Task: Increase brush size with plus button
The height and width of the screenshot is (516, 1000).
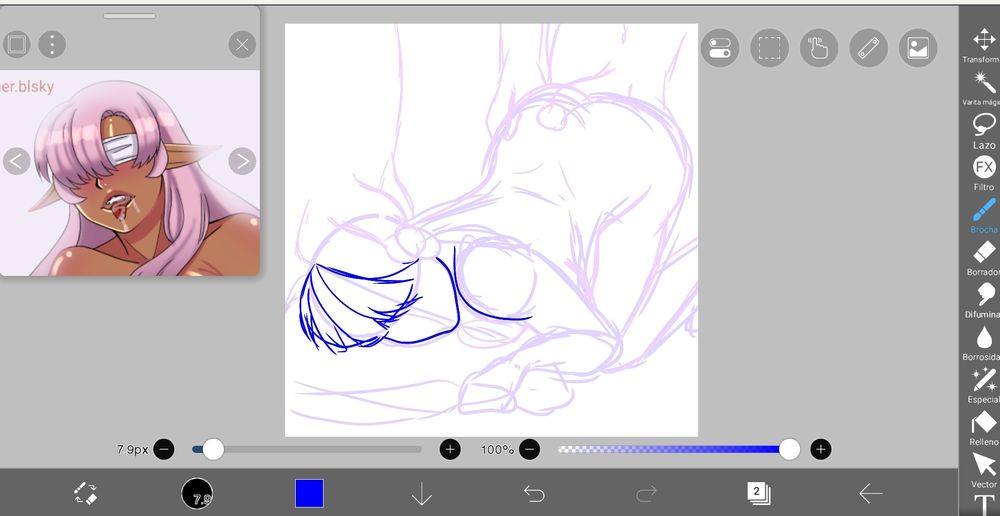Action: point(450,450)
